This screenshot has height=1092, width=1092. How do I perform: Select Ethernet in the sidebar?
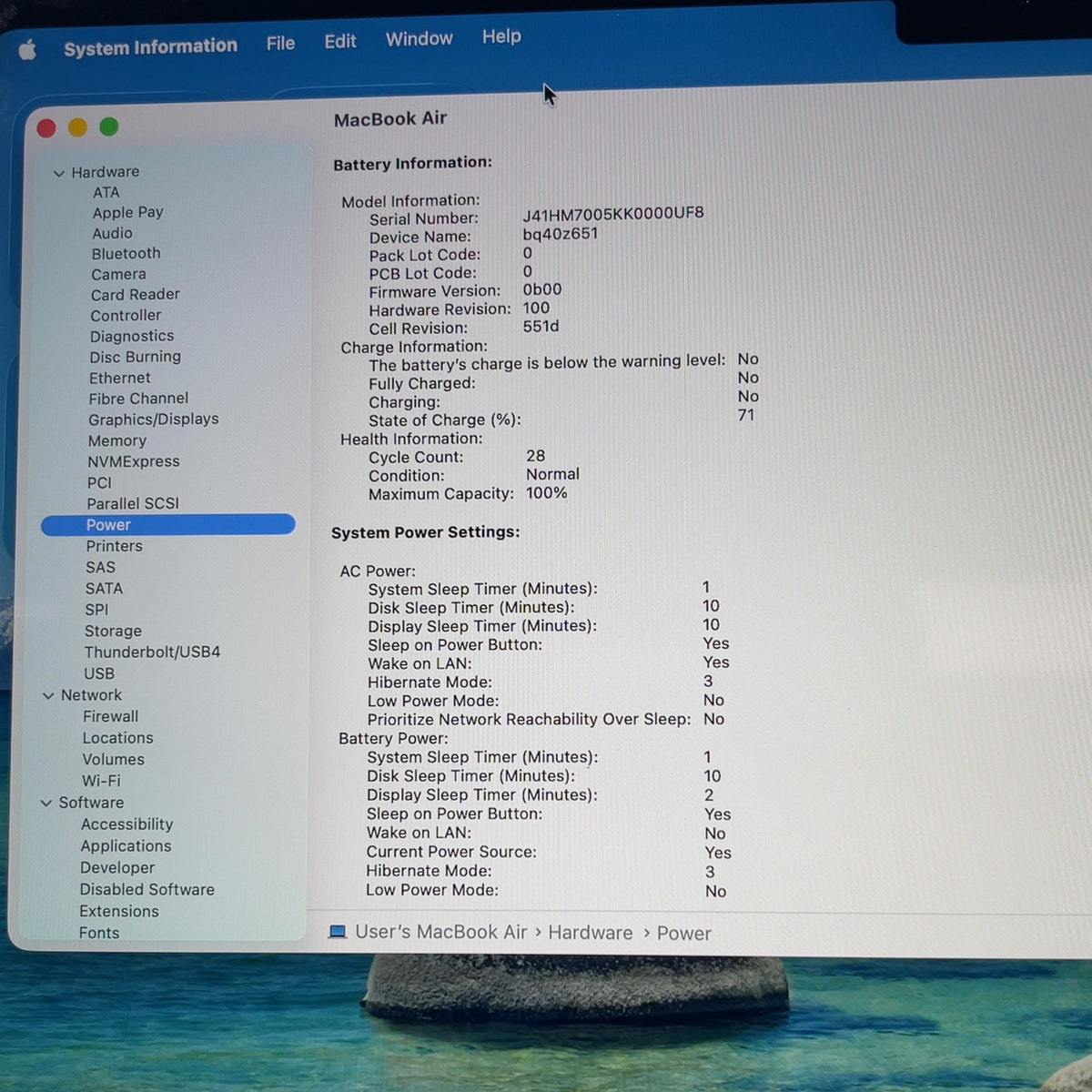pyautogui.click(x=119, y=378)
